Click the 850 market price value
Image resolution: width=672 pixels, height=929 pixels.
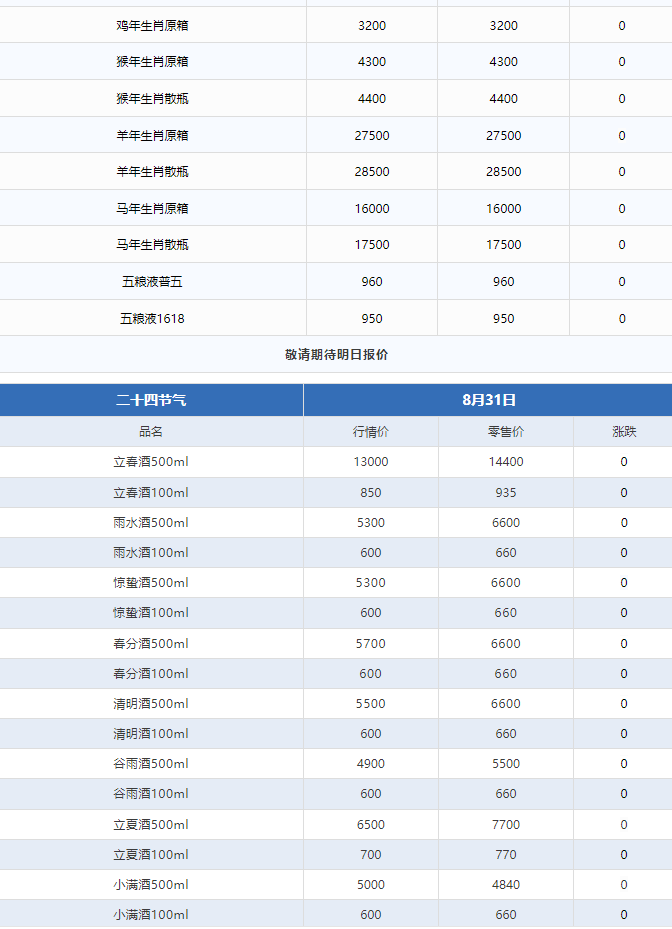click(x=371, y=492)
